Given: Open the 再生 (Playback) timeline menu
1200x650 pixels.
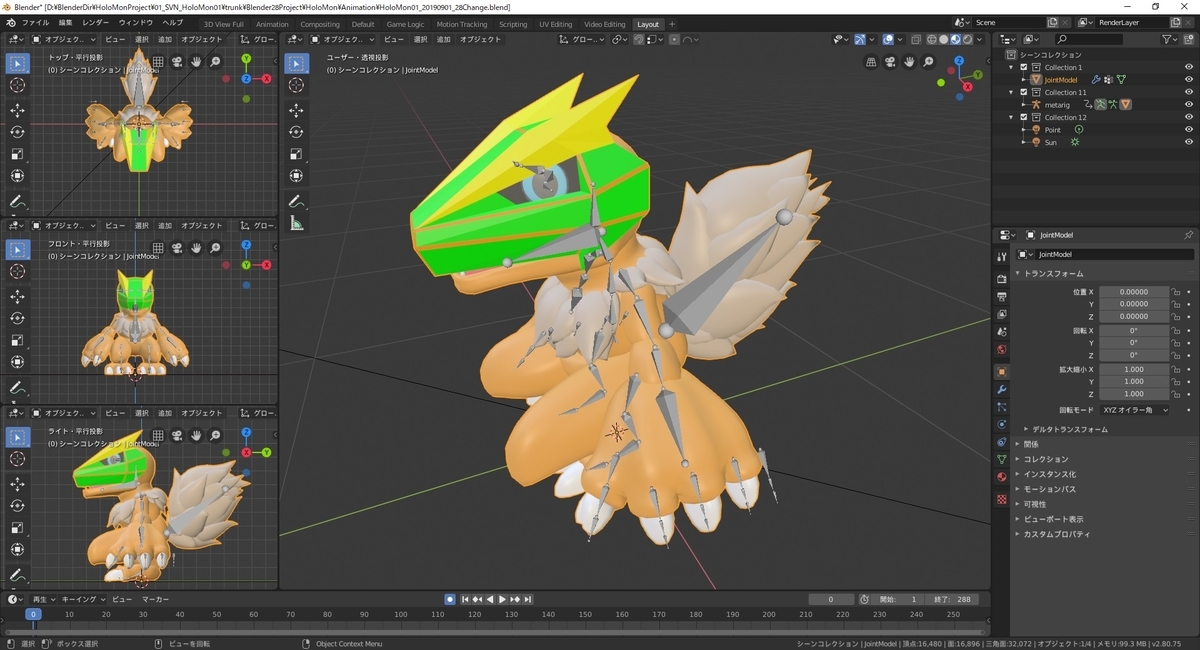Looking at the screenshot, I should pyautogui.click(x=43, y=599).
